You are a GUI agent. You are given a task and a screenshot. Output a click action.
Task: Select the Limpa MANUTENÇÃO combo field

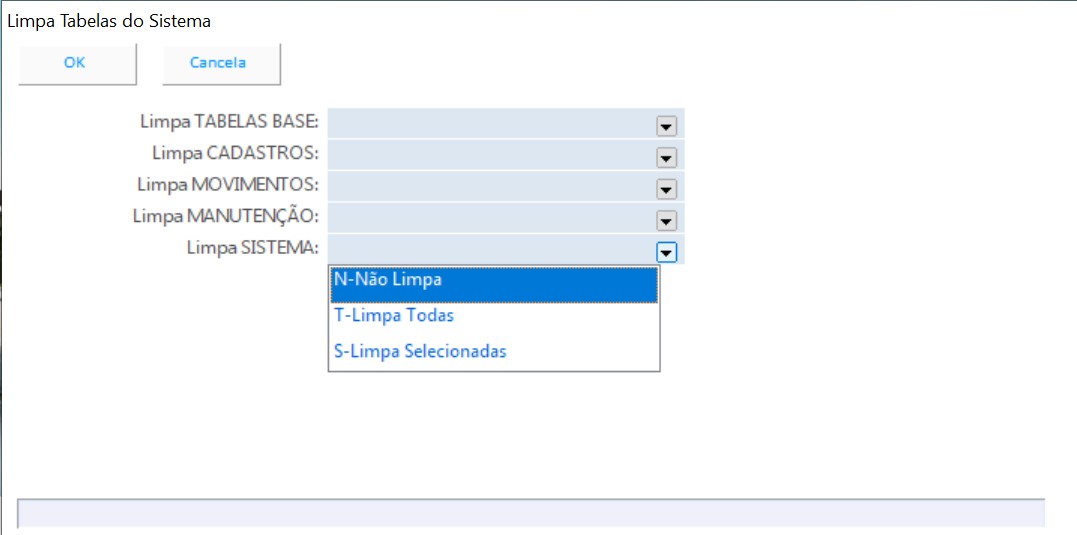[490, 217]
